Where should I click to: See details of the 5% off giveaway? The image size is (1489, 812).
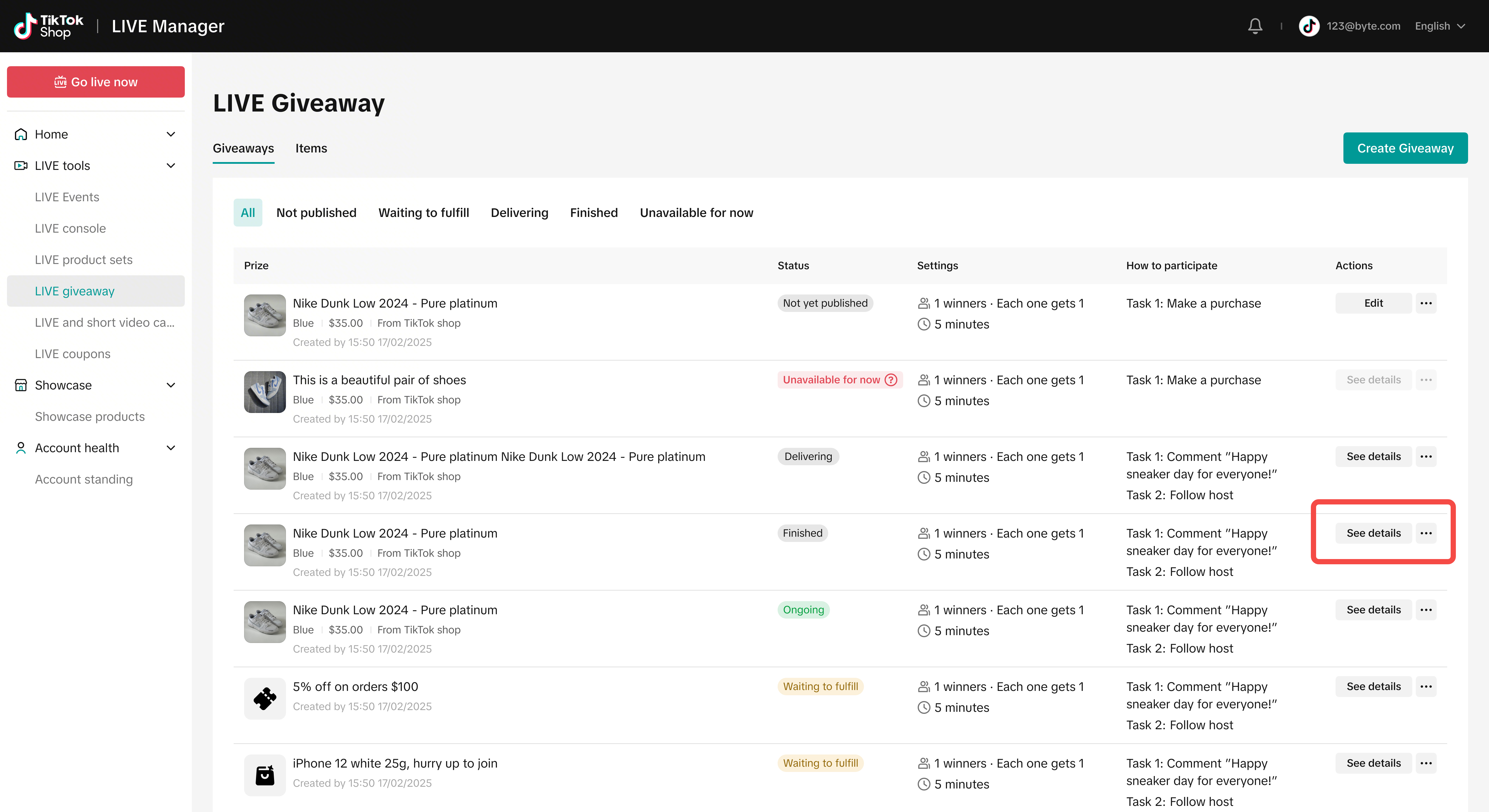coord(1373,687)
